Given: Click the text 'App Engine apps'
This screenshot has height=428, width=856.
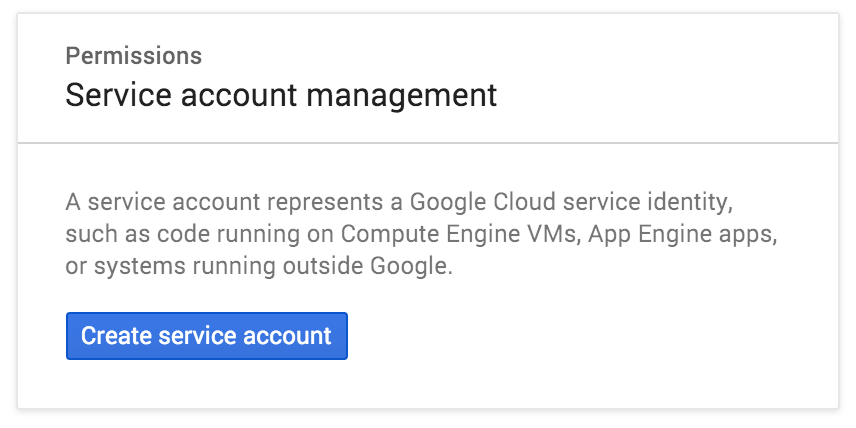Looking at the screenshot, I should tap(680, 236).
